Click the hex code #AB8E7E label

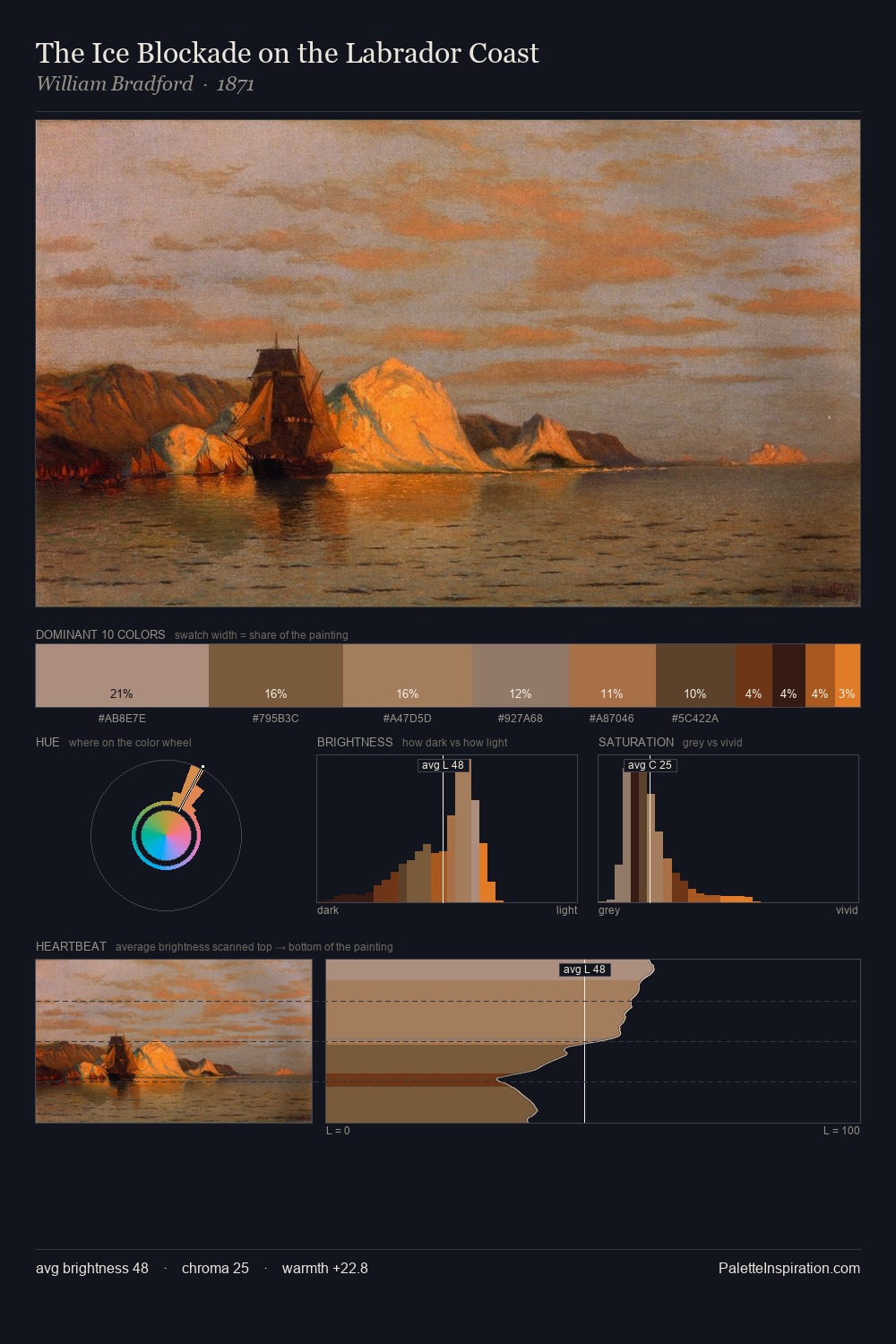coord(122,719)
